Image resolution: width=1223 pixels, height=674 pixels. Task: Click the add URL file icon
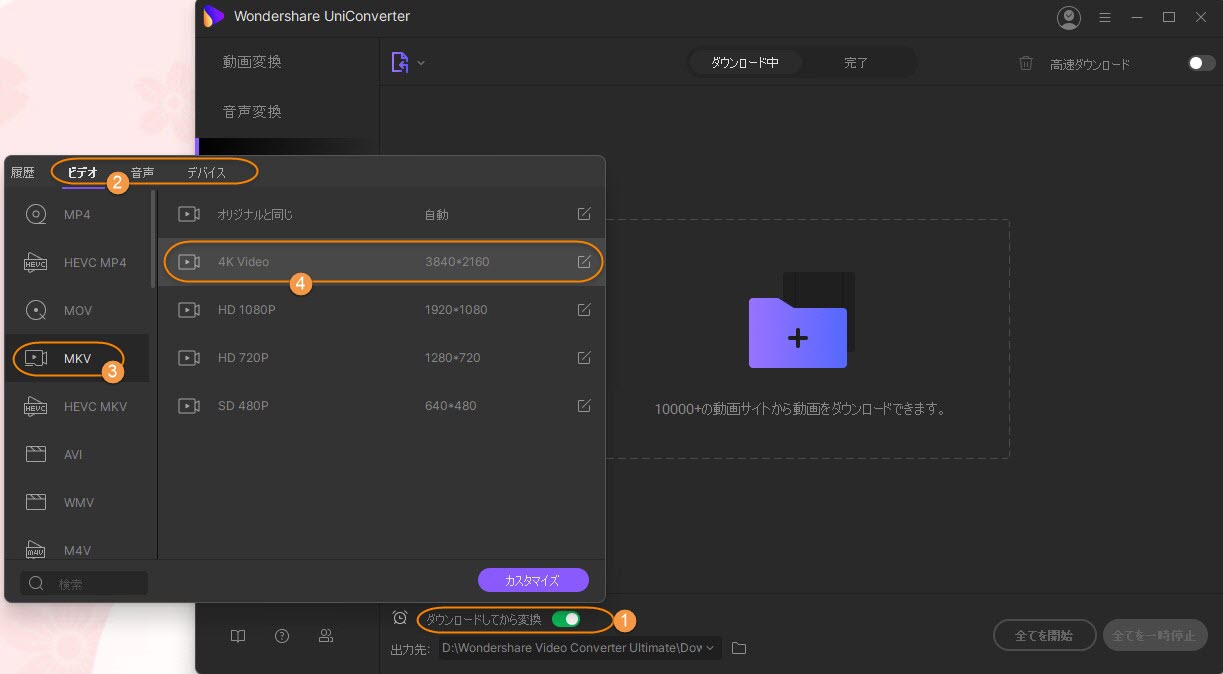tap(400, 62)
